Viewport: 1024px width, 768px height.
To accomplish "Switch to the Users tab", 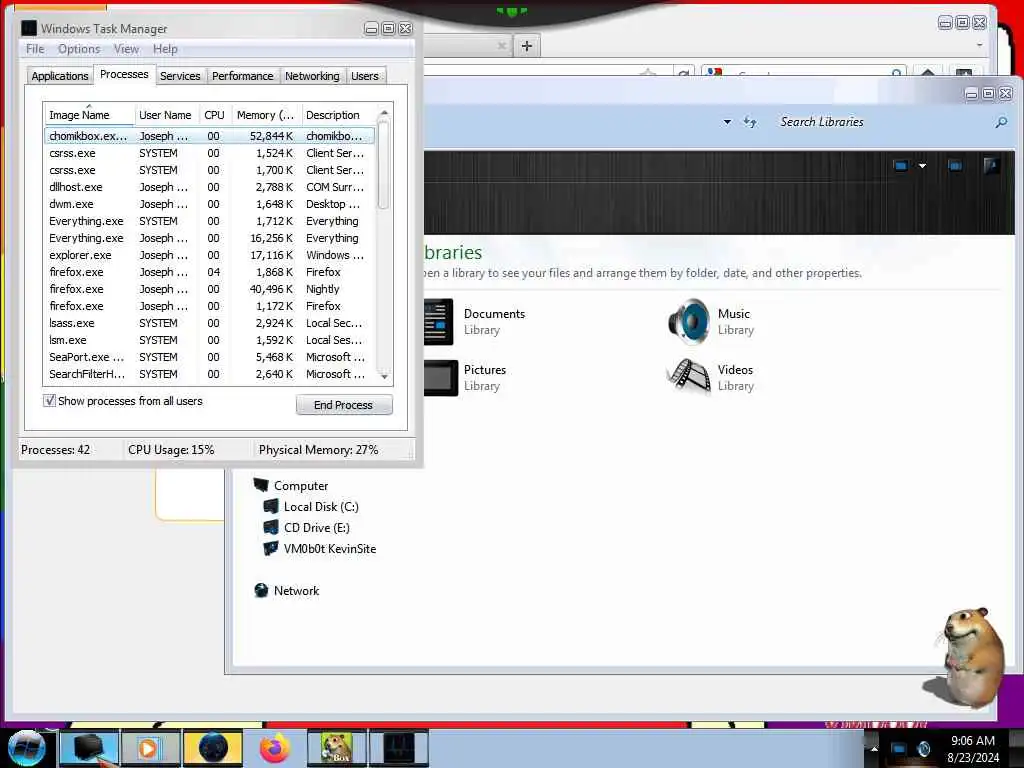I will pos(365,76).
